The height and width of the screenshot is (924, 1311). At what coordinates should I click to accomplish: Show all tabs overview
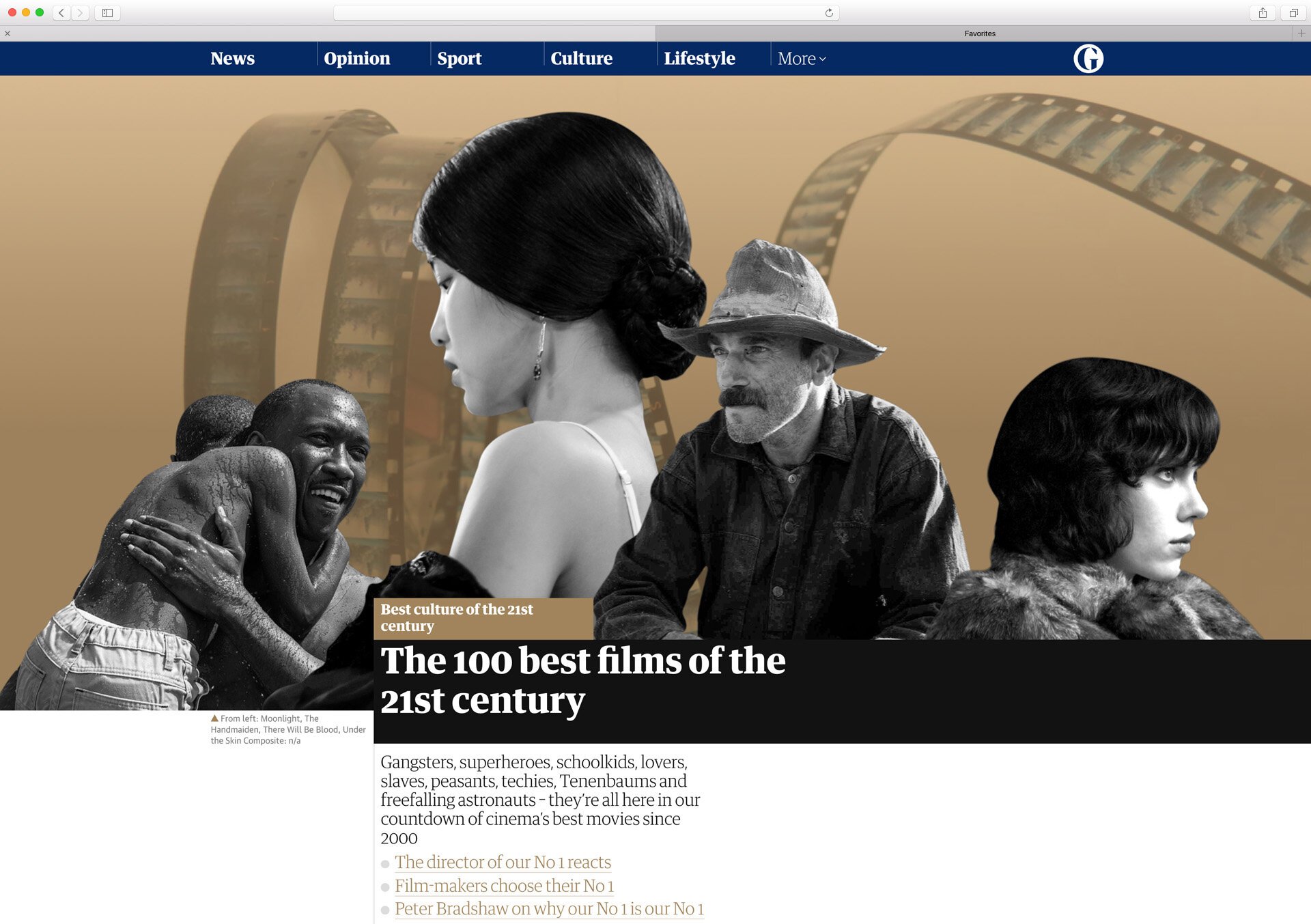click(1293, 13)
